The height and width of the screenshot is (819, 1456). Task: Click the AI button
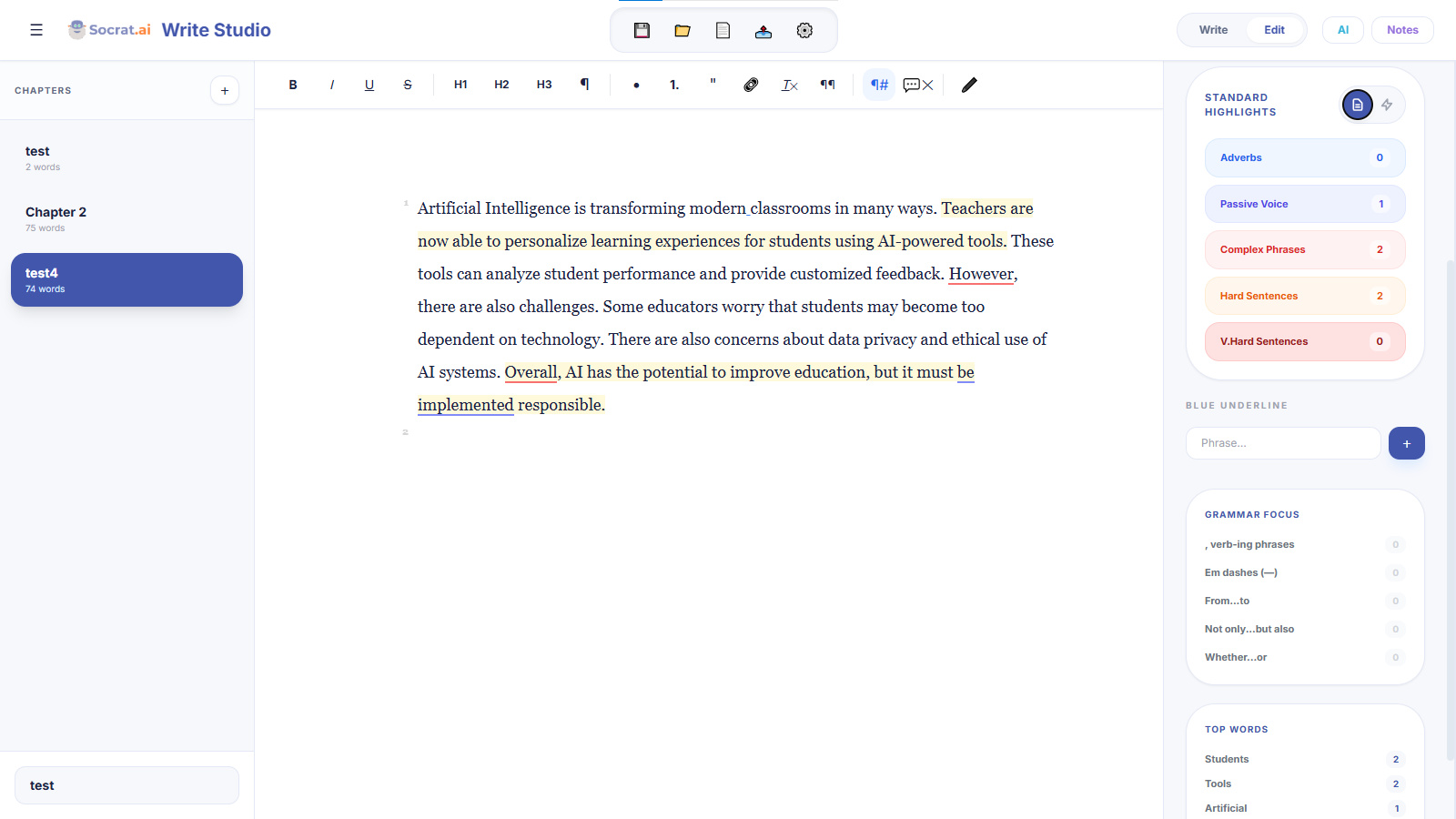pyautogui.click(x=1342, y=30)
